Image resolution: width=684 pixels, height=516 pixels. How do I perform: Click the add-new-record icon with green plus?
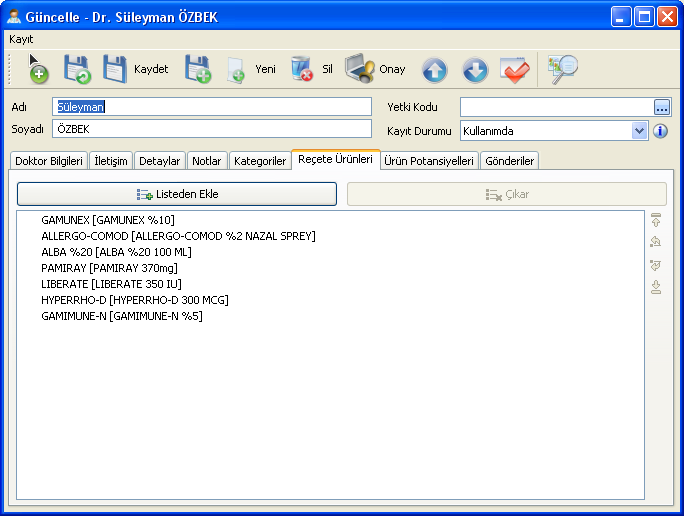(38, 69)
